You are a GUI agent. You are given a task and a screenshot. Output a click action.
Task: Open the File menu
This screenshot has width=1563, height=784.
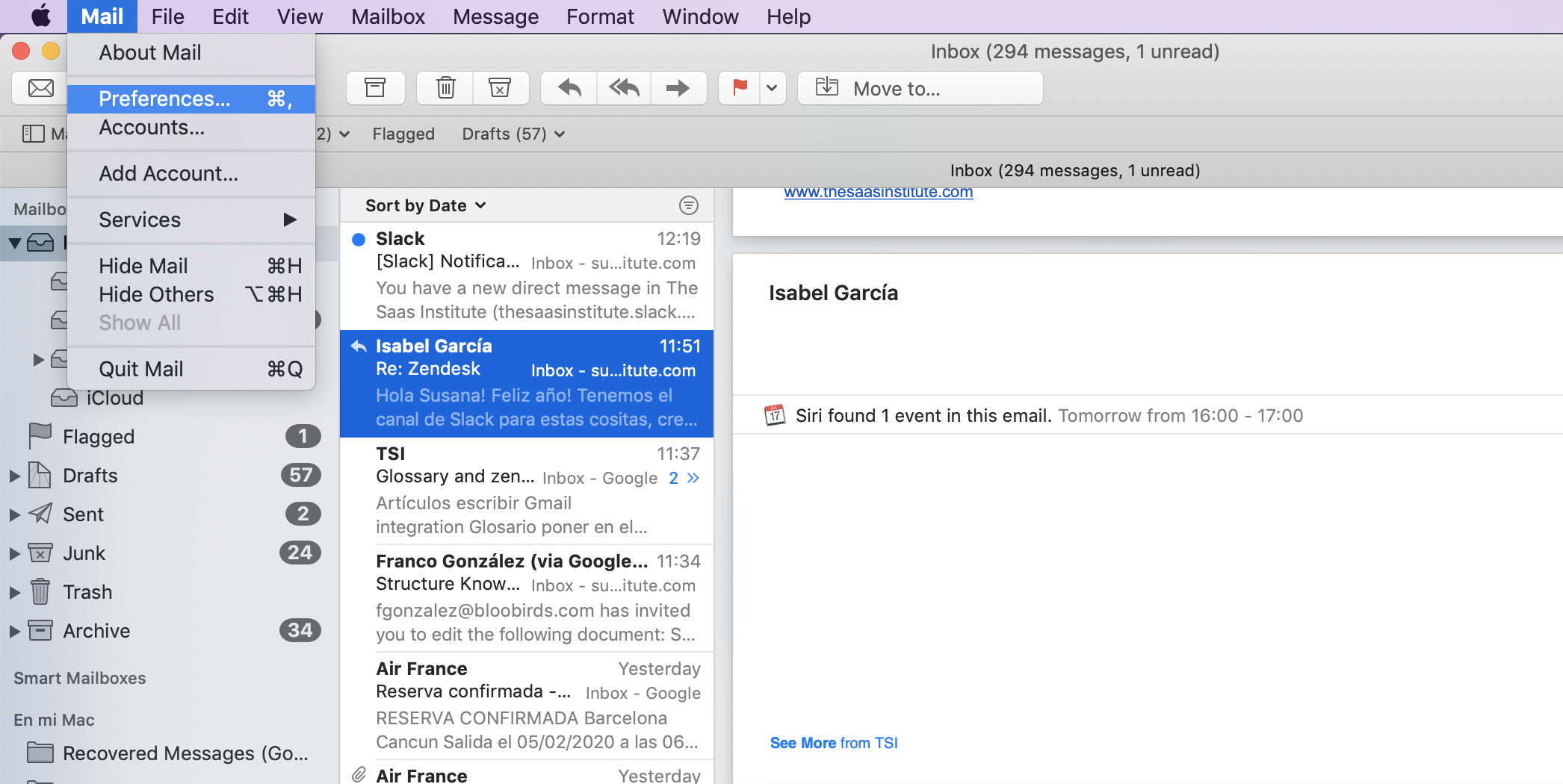tap(167, 16)
